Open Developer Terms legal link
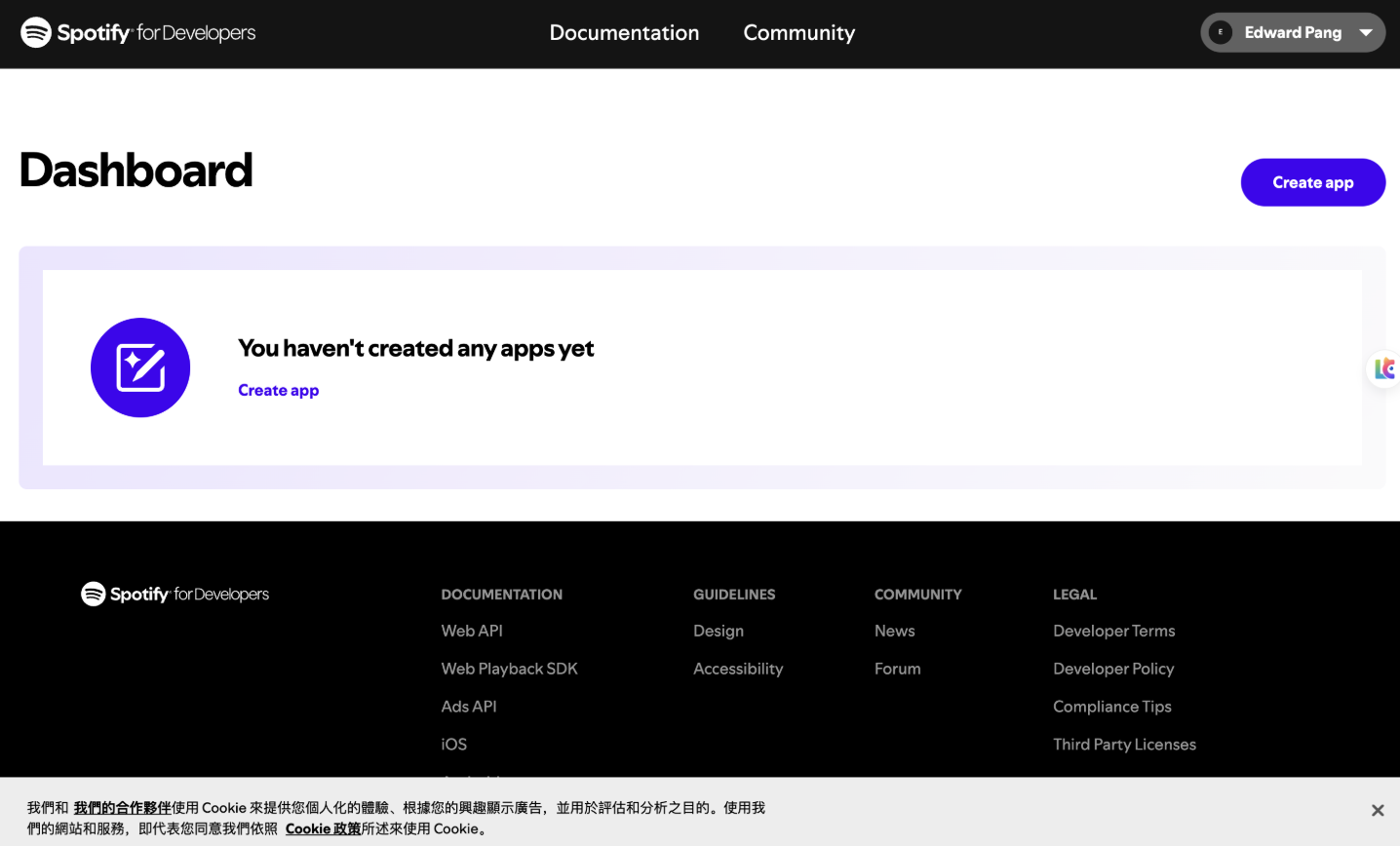Viewport: 1400px width, 846px height. (x=1113, y=631)
